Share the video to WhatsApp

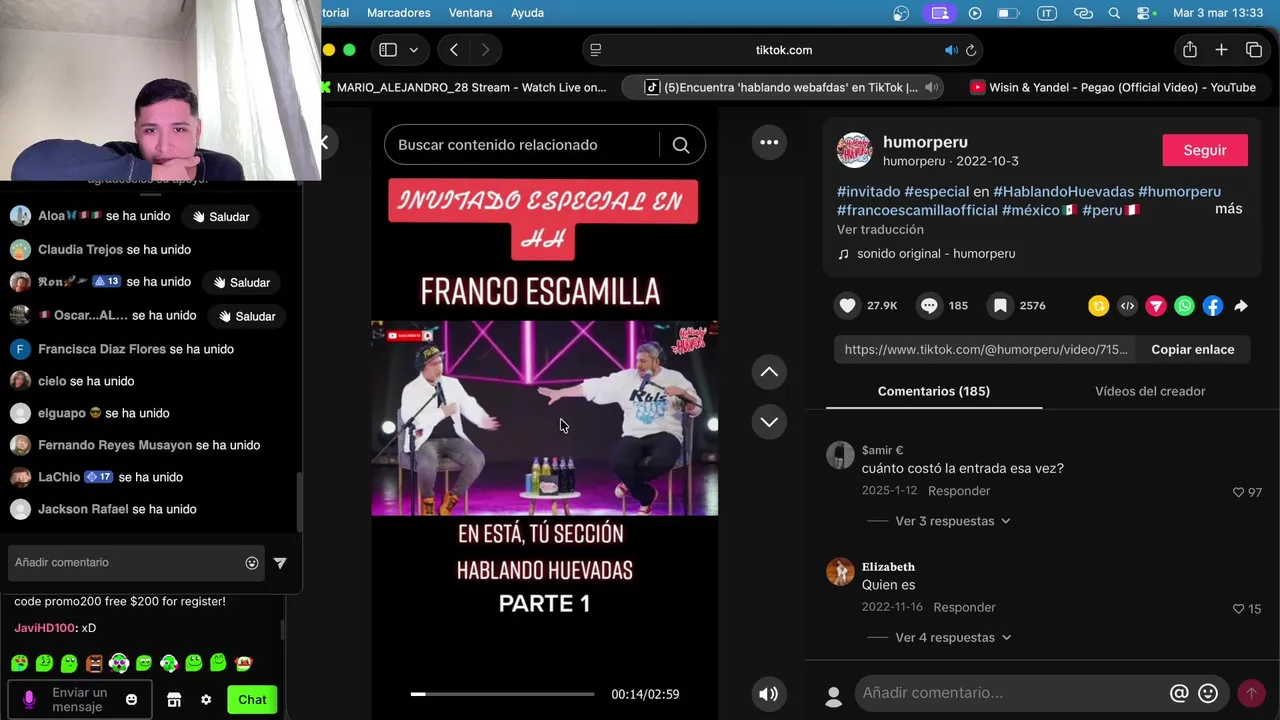click(1184, 306)
